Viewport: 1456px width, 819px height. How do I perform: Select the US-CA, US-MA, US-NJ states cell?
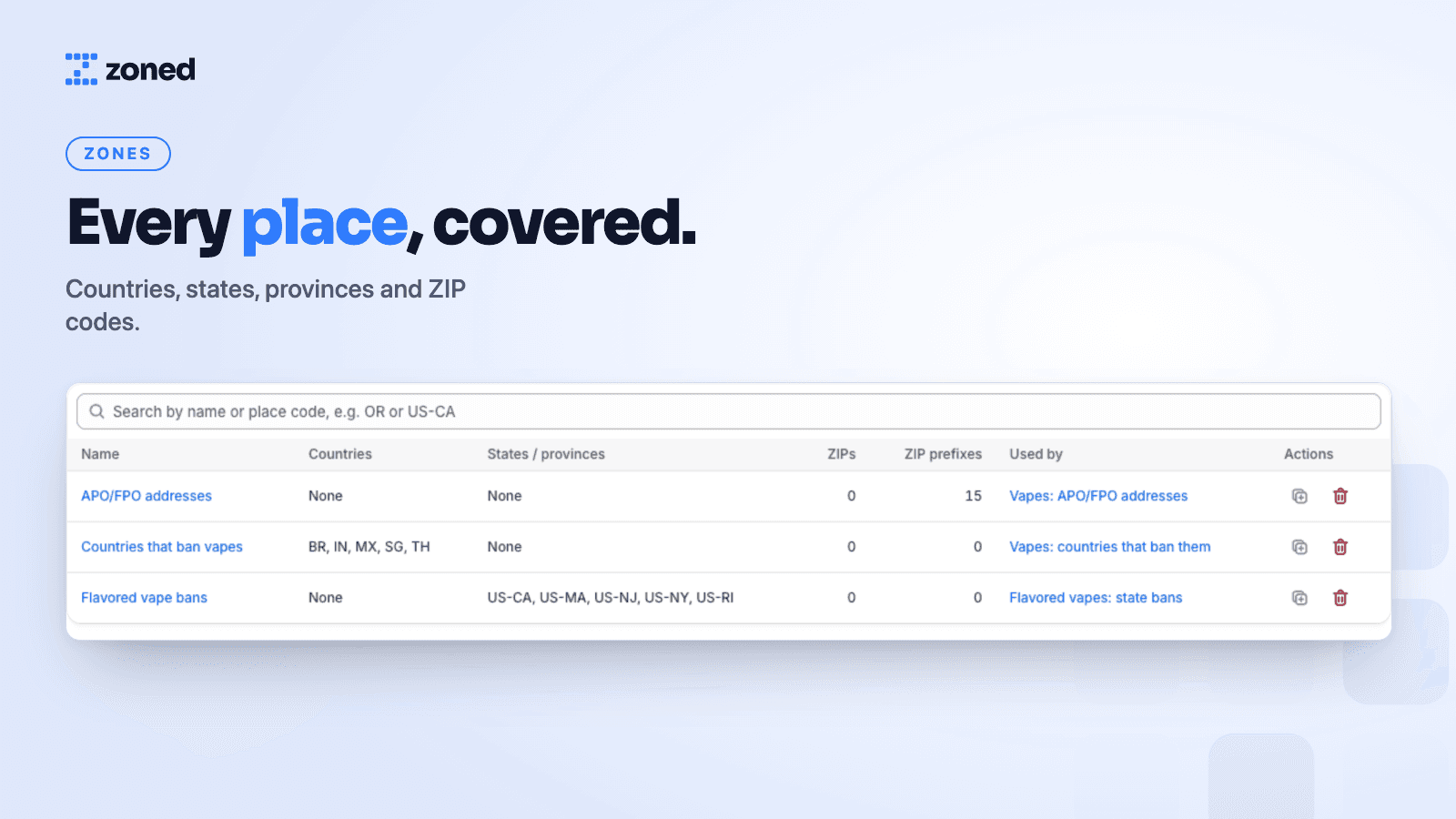[x=611, y=598]
